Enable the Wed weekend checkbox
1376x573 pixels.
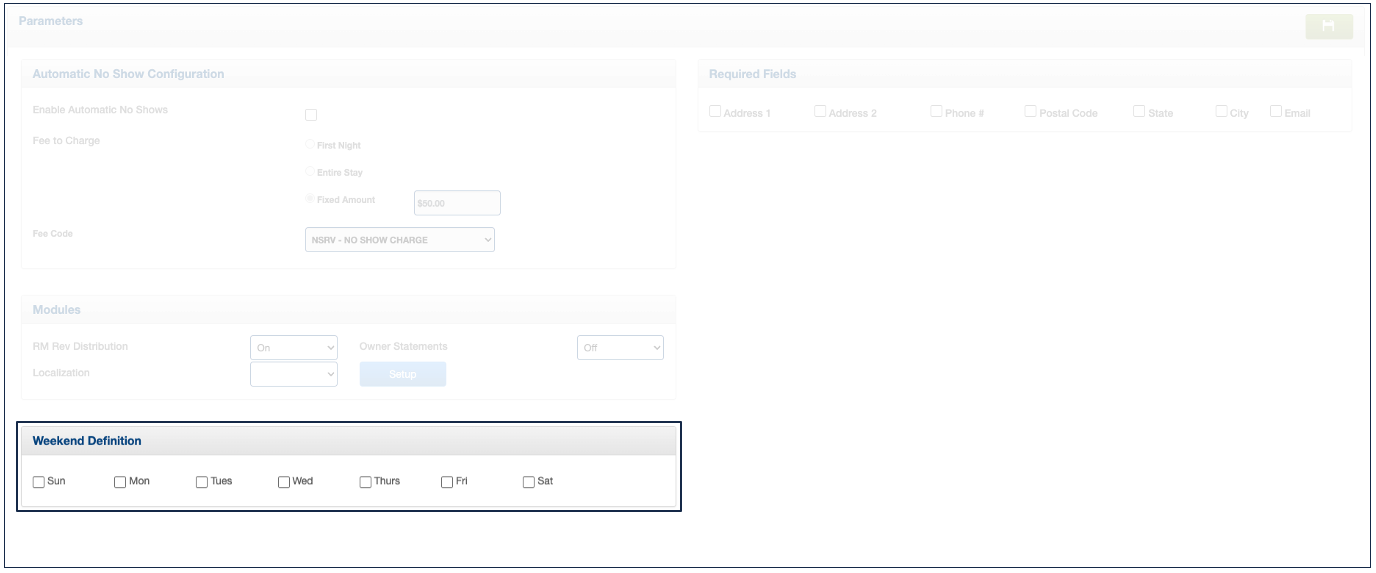284,482
